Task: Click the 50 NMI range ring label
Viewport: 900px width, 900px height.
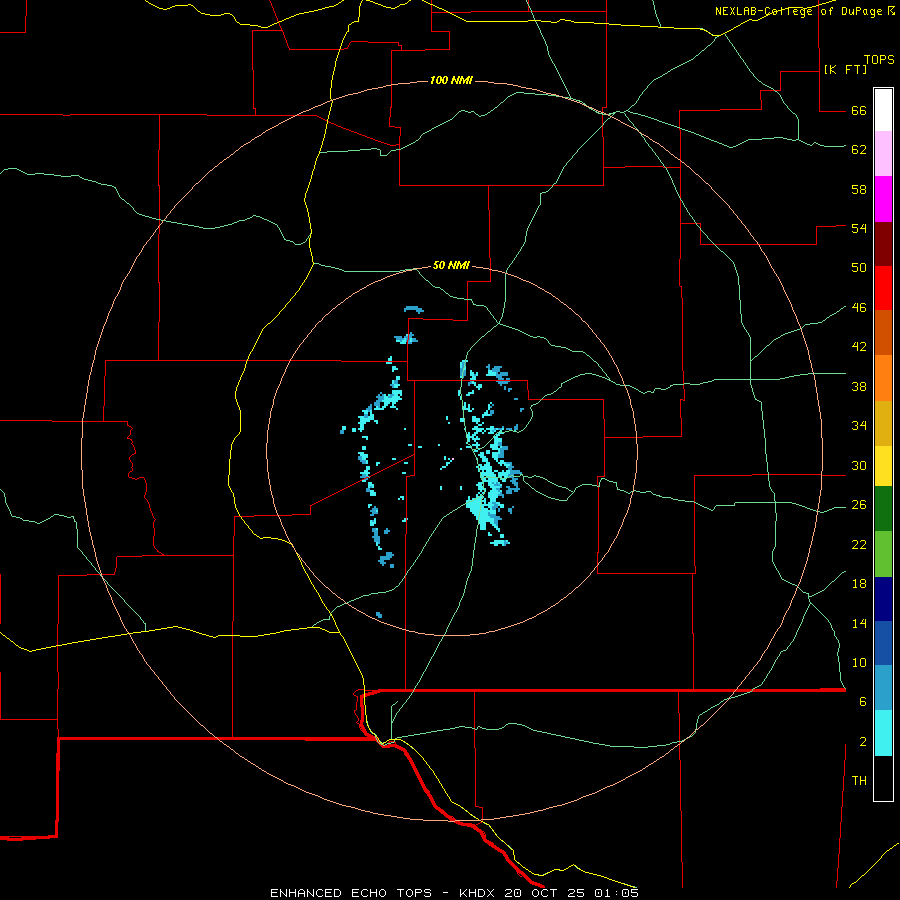Action: 451,265
